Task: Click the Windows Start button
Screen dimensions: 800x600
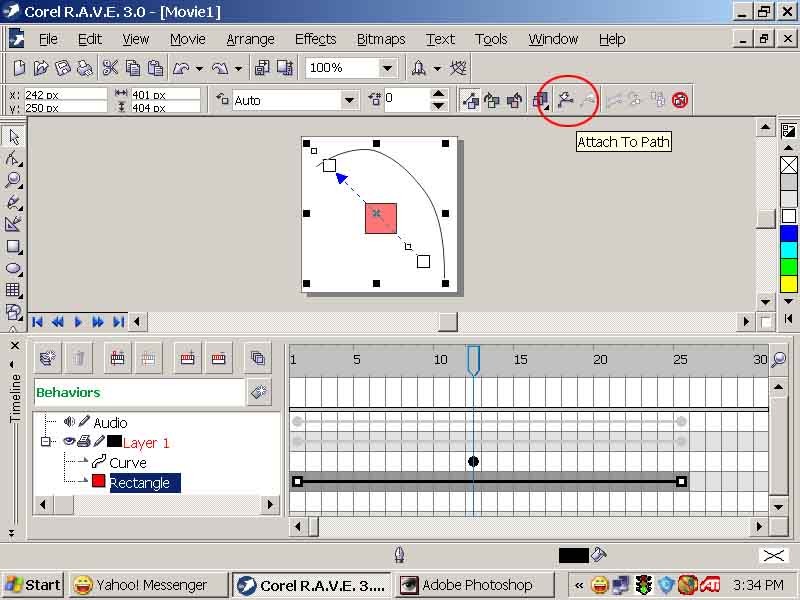Action: coord(33,585)
